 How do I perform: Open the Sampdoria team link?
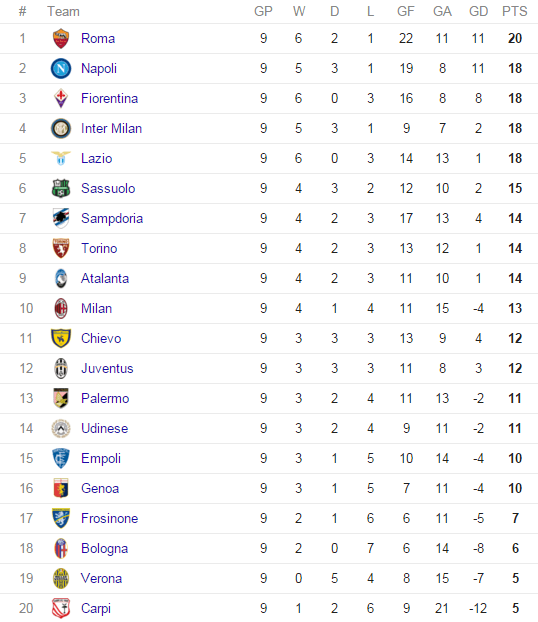pyautogui.click(x=112, y=219)
